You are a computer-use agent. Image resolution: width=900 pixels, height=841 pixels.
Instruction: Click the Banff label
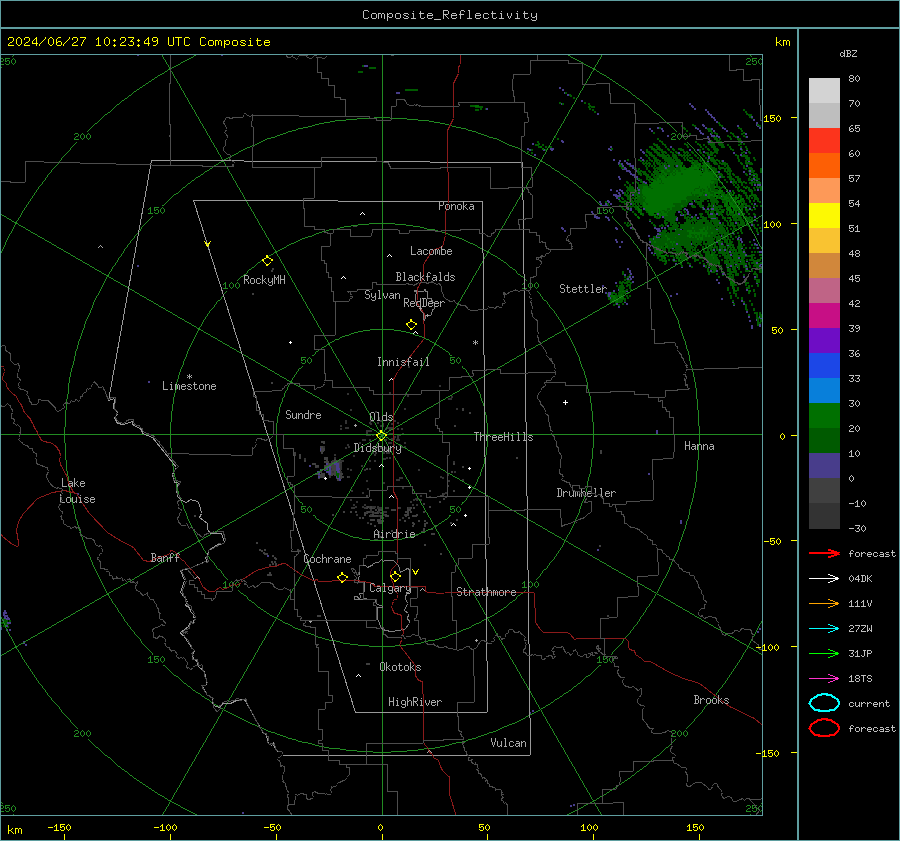(x=165, y=557)
